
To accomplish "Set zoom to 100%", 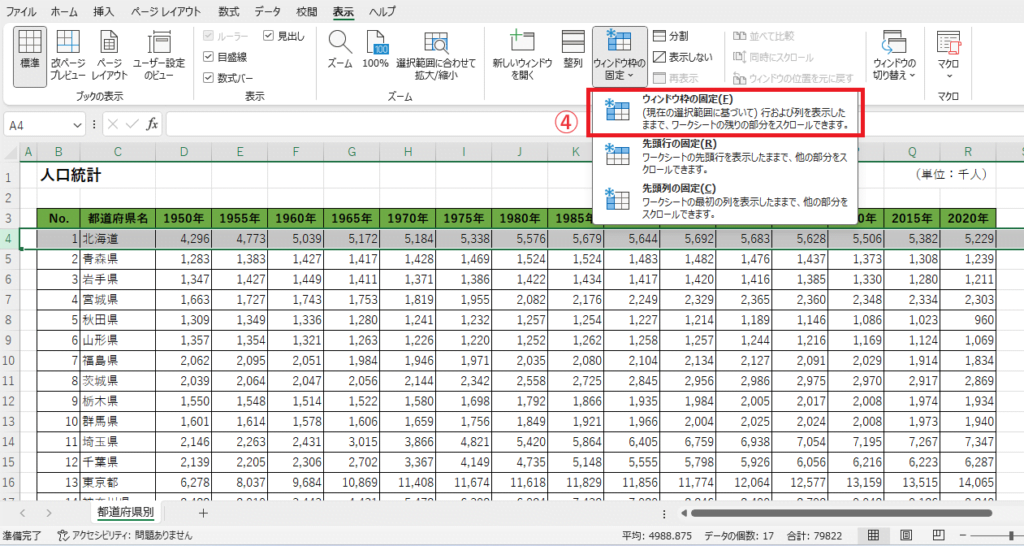I will click(x=376, y=51).
